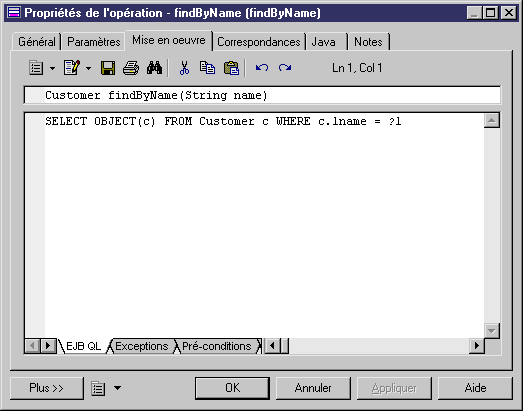Screen dimensions: 523x411
Task: Switch to the Paramètres tab
Action: tap(93, 42)
